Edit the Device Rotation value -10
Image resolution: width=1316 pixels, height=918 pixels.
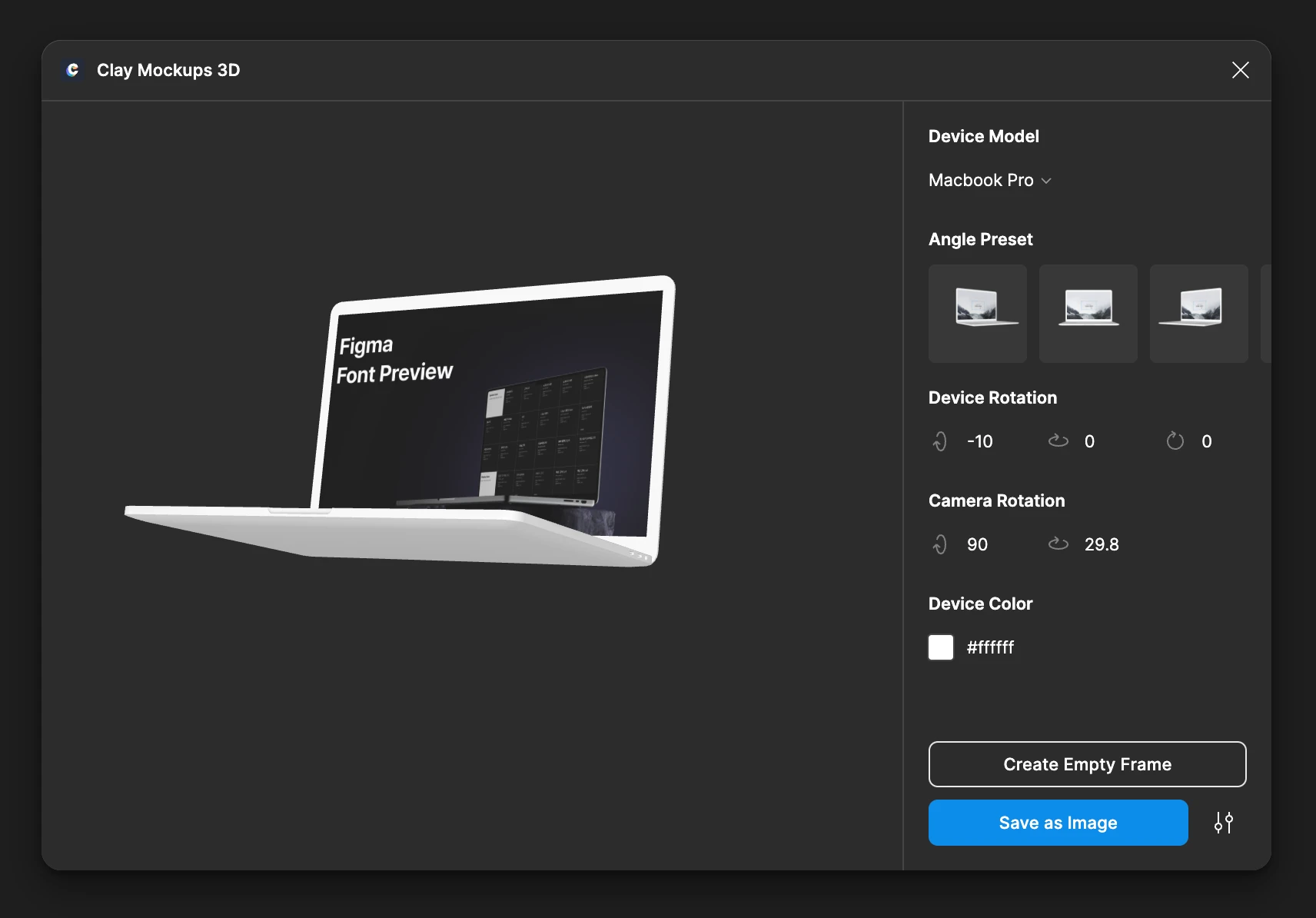coord(979,441)
